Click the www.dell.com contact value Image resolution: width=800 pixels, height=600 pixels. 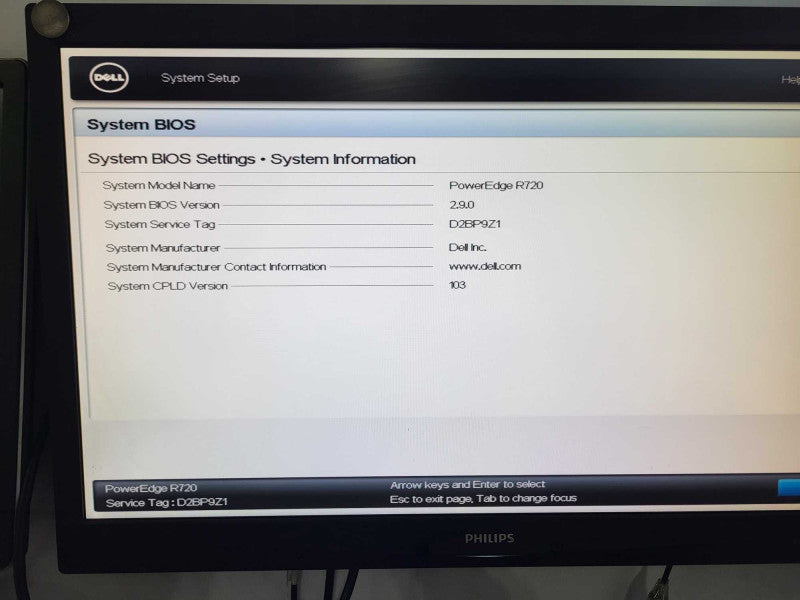coord(485,266)
